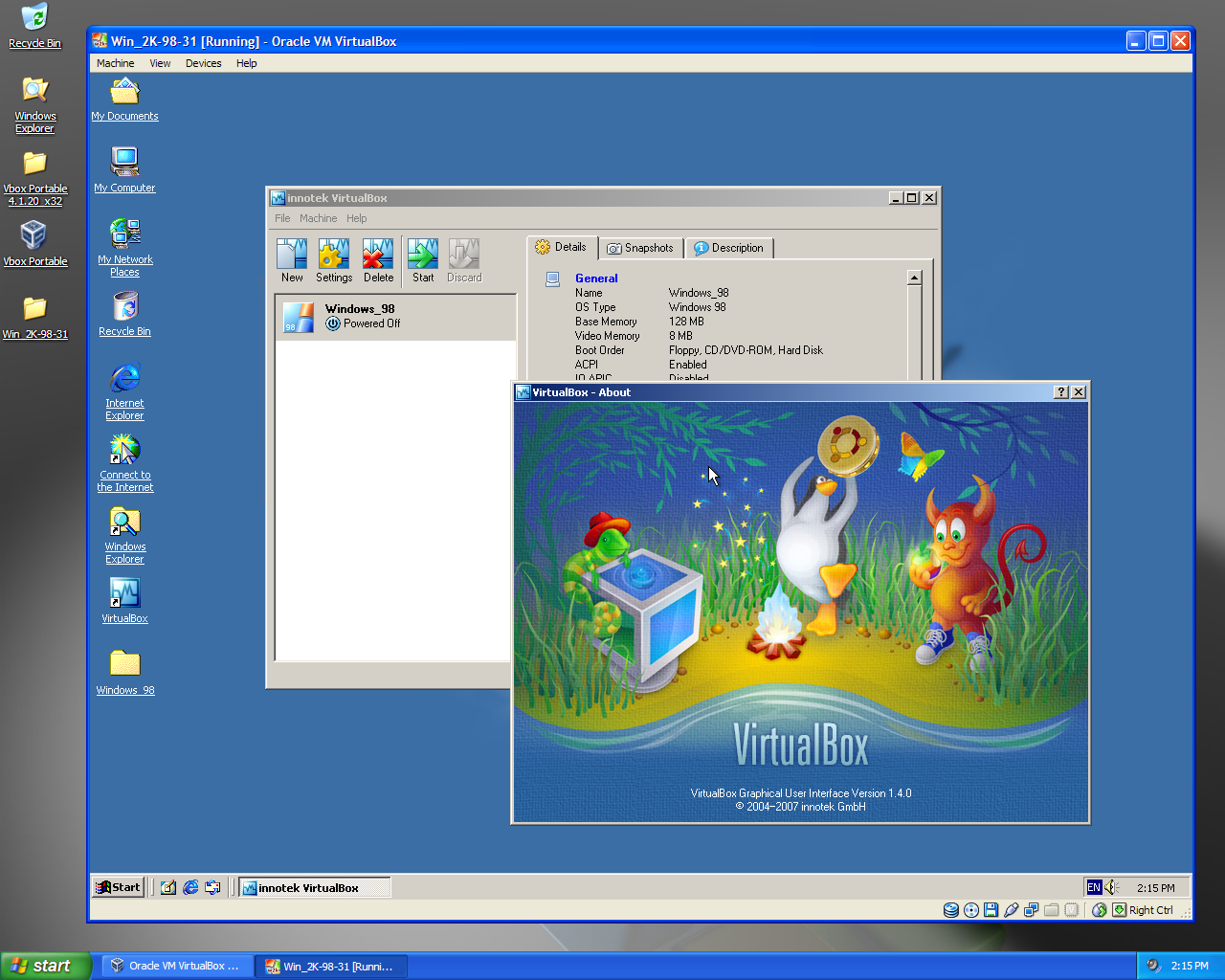Viewport: 1225px width, 980px height.
Task: Launch host Vbox Portable cube icon
Action: pyautogui.click(x=34, y=243)
